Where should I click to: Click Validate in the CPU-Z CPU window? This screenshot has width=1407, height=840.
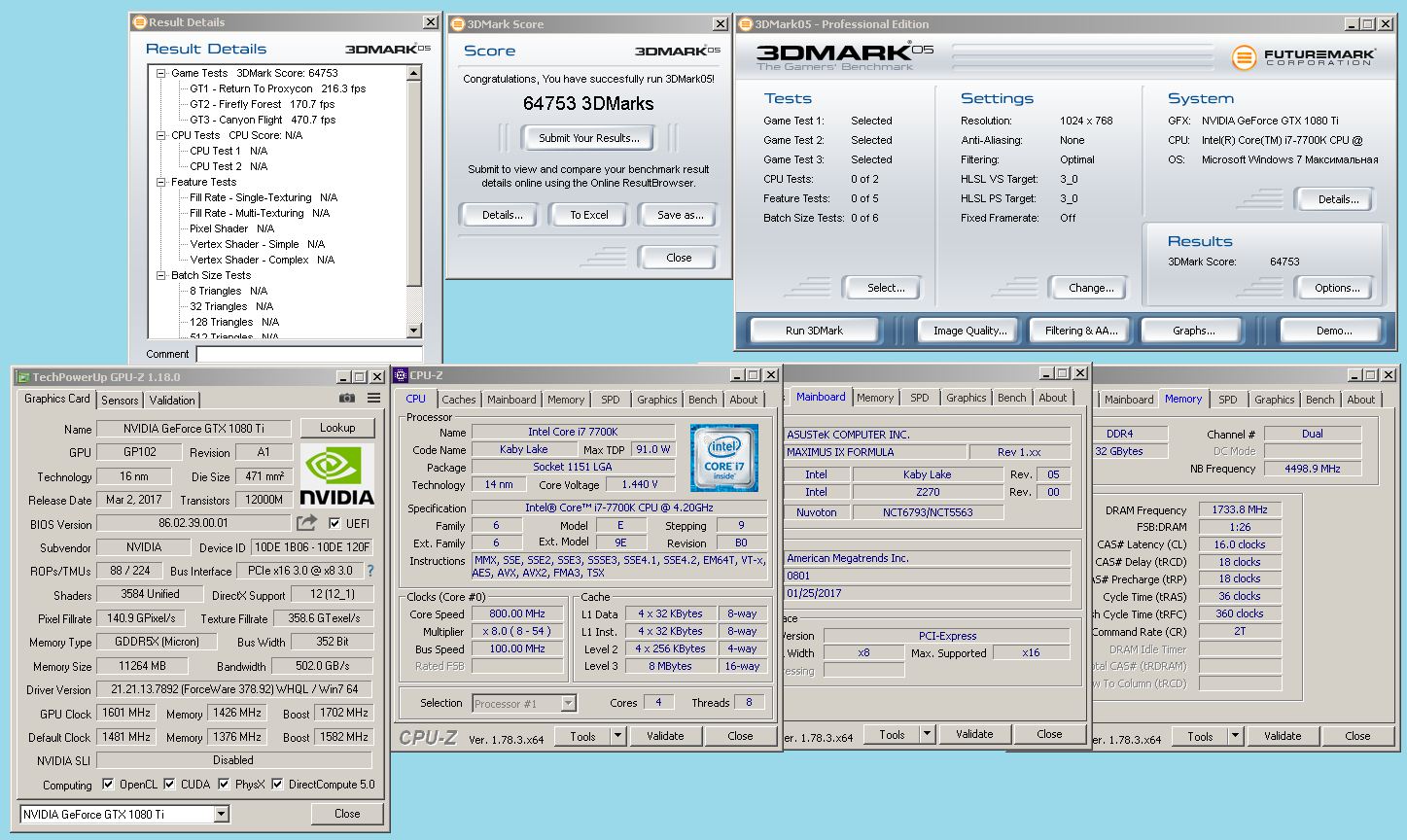(x=665, y=736)
